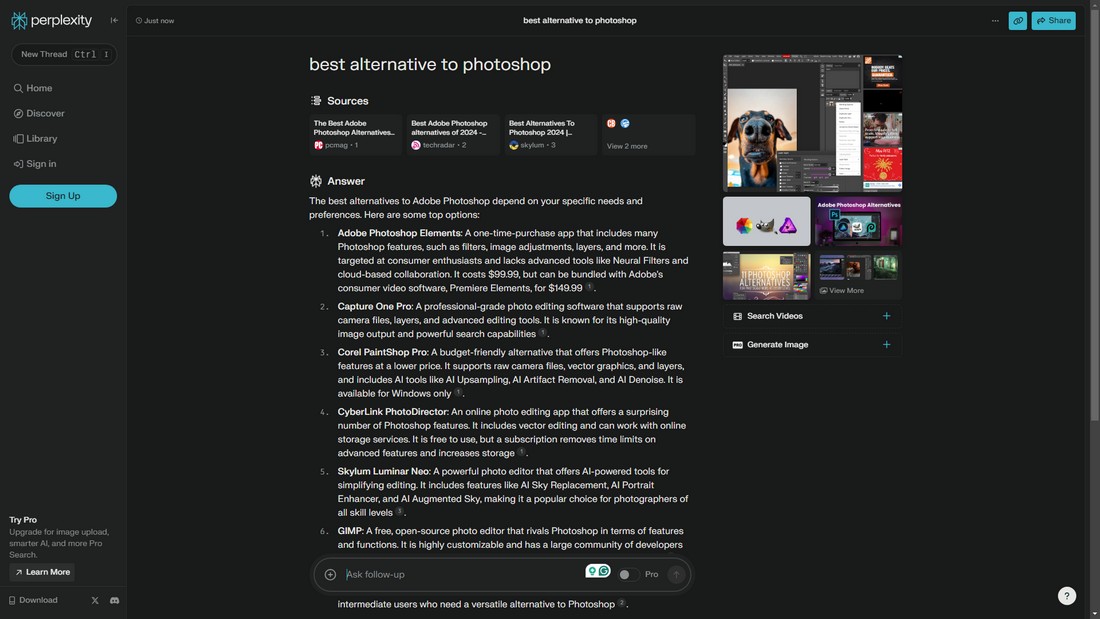The width and height of the screenshot is (1100, 619).
Task: Expand the Generate Image section
Action: 812,345
